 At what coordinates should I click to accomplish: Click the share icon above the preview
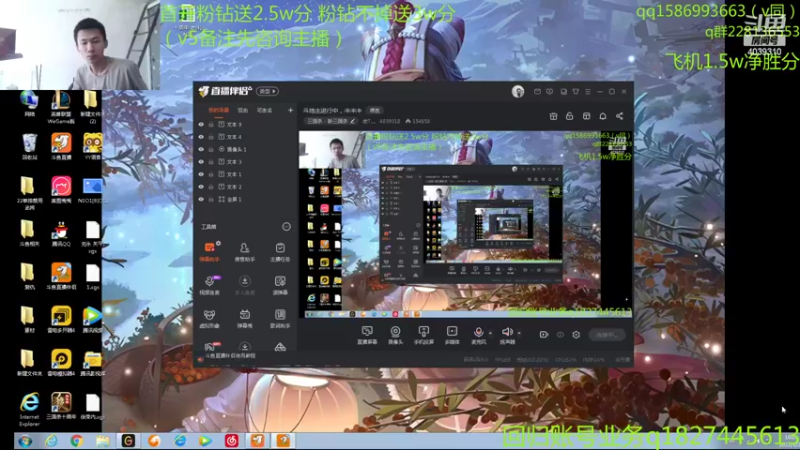coord(619,116)
